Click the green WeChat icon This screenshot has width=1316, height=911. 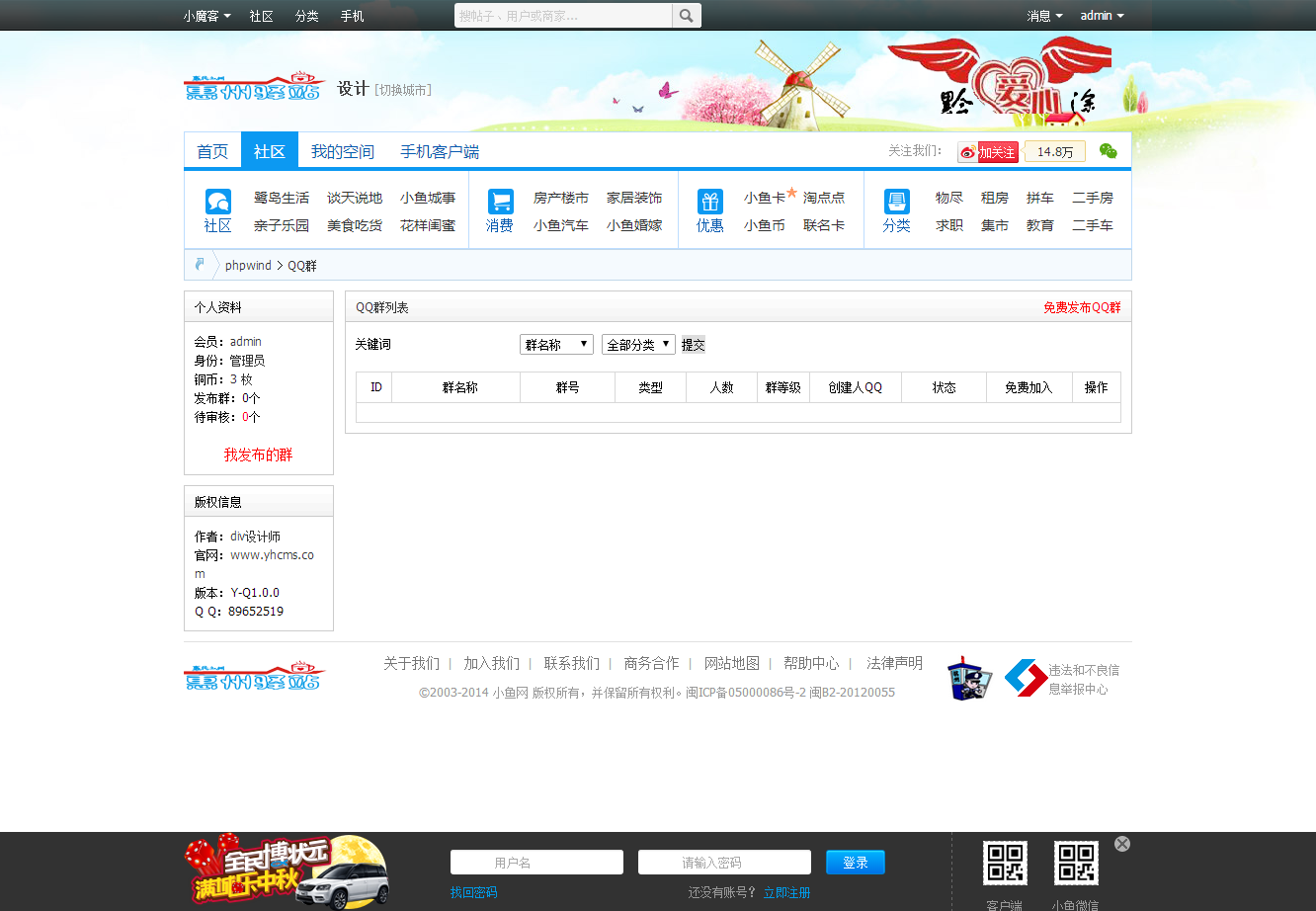1109,151
